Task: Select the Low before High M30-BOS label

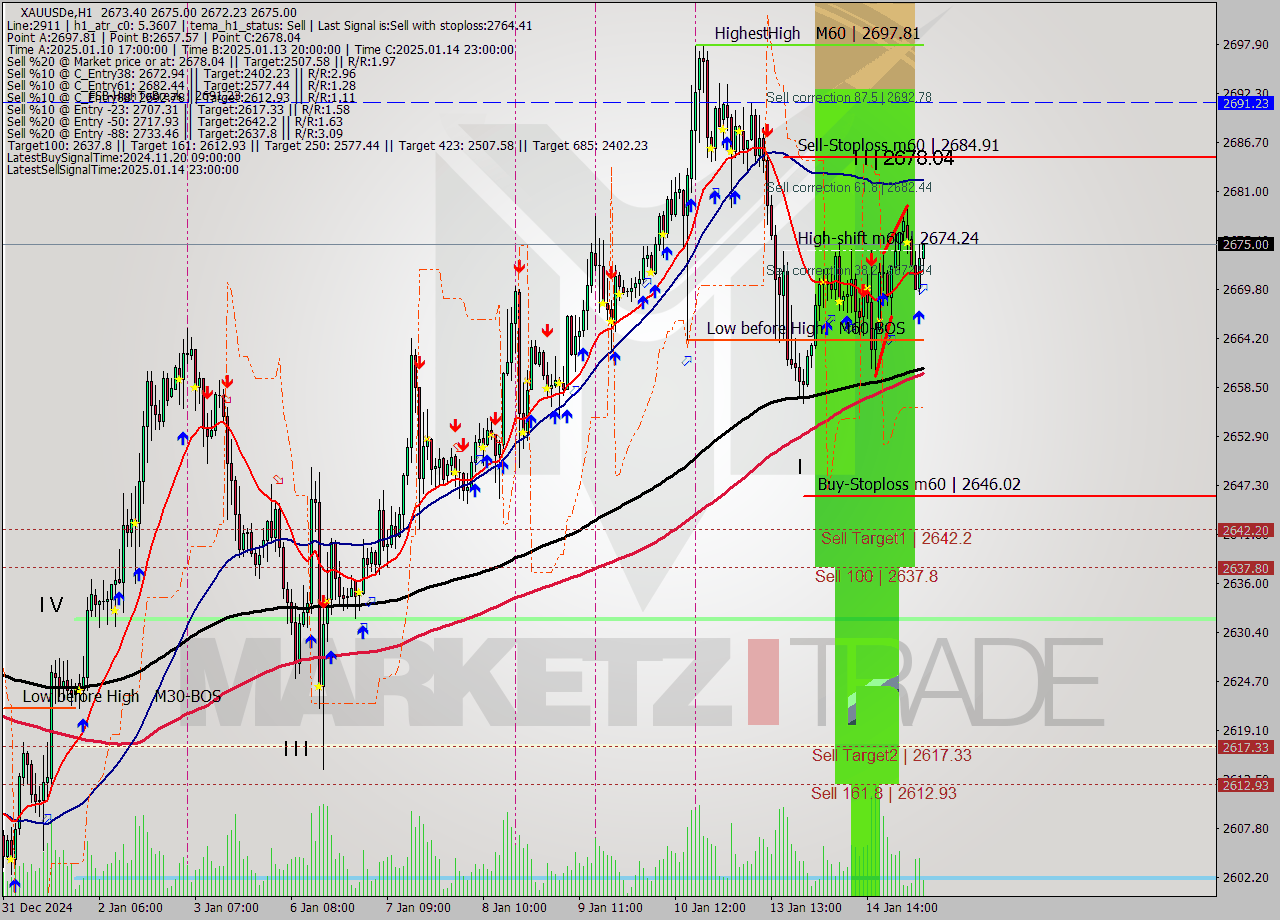Action: pos(122,696)
